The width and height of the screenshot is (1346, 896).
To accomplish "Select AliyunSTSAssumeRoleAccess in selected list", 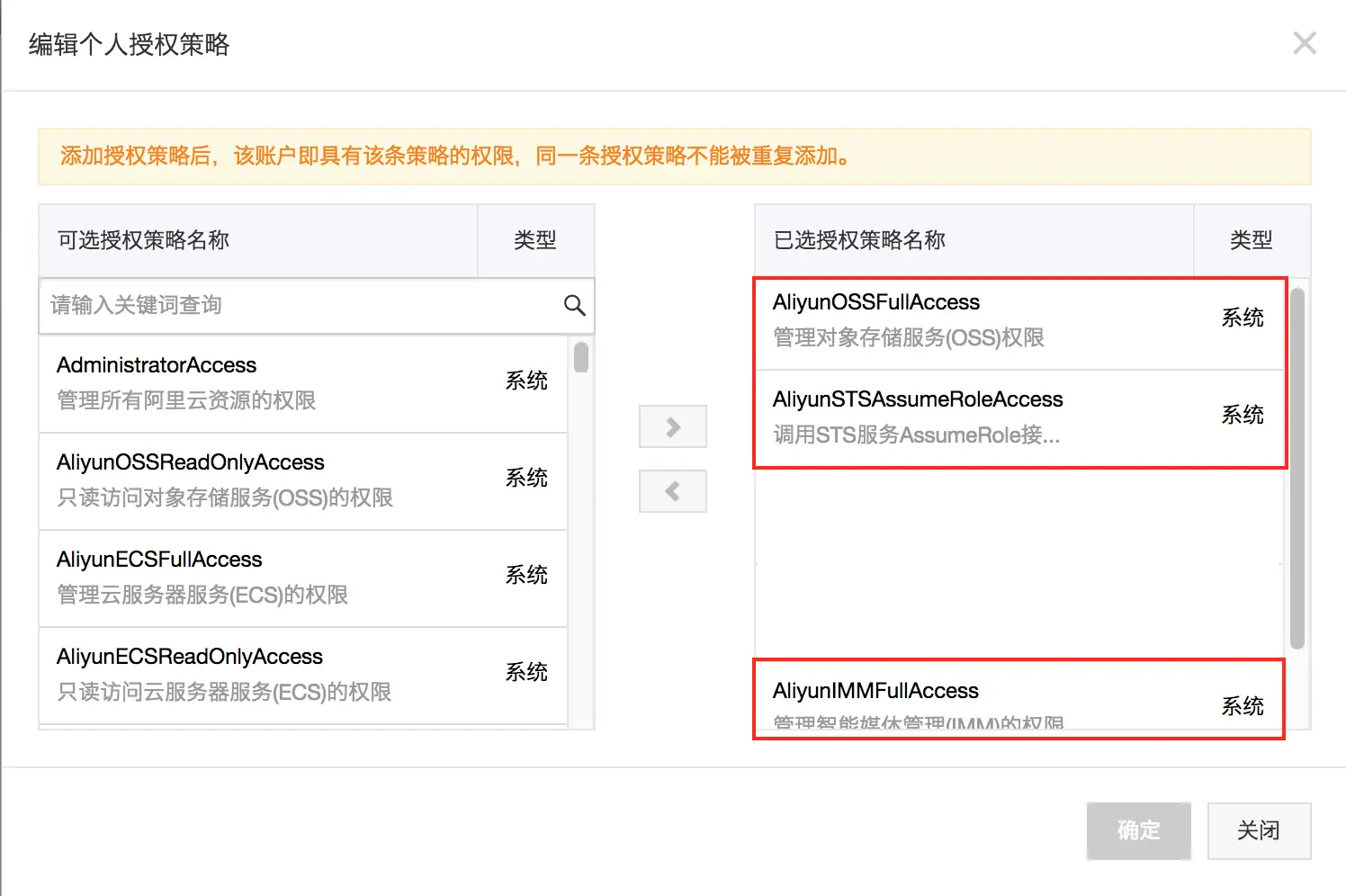I will tap(1019, 418).
